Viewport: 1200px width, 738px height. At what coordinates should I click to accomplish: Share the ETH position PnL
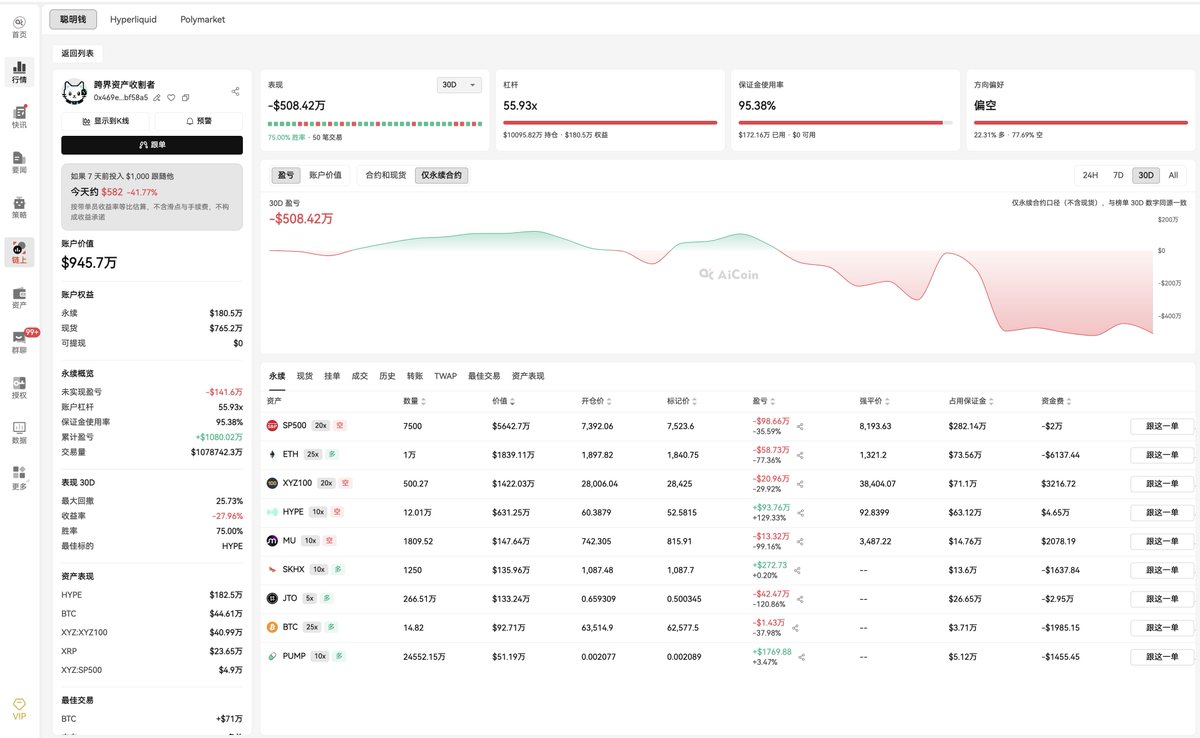[800, 455]
